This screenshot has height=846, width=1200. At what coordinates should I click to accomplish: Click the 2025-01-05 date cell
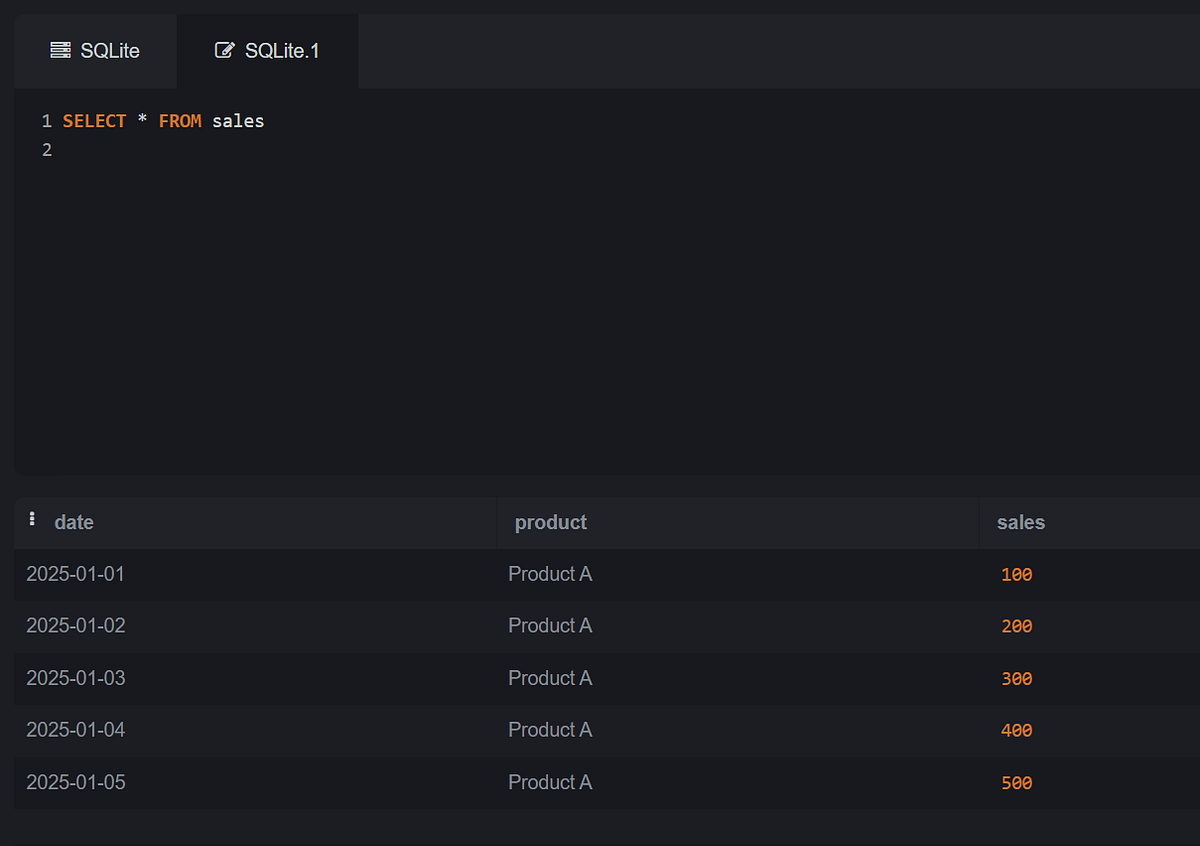(x=76, y=782)
